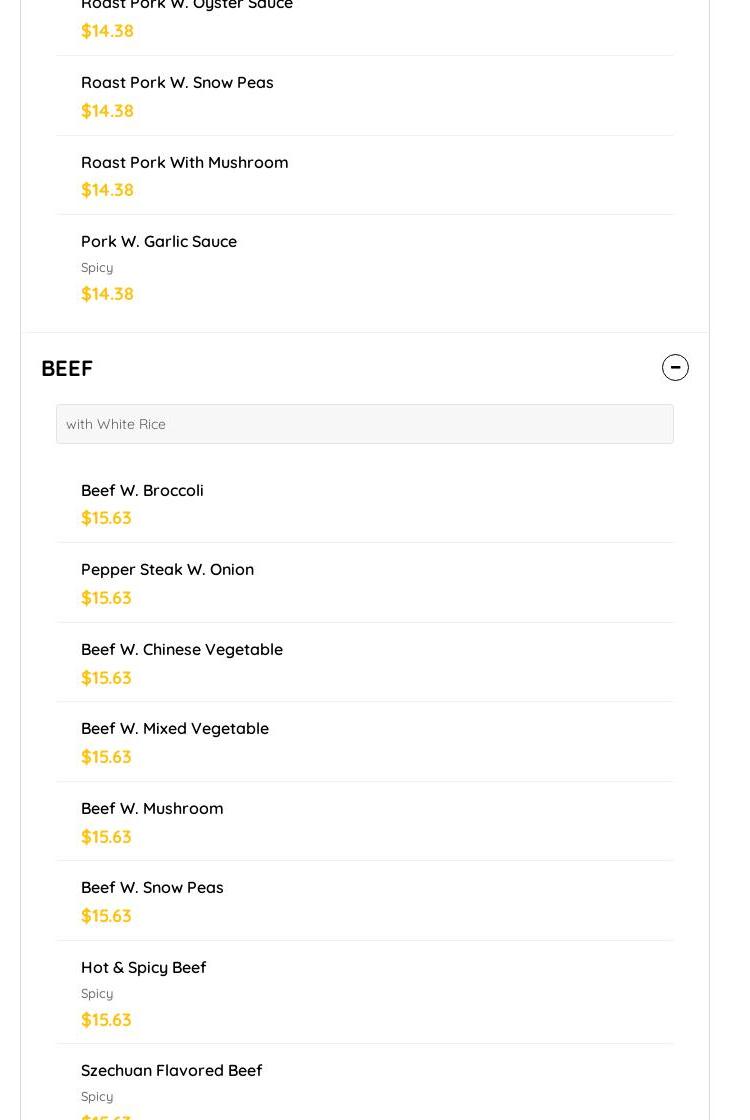Pick Beef W. Mushroom item
750x1120 pixels.
coord(152,808)
